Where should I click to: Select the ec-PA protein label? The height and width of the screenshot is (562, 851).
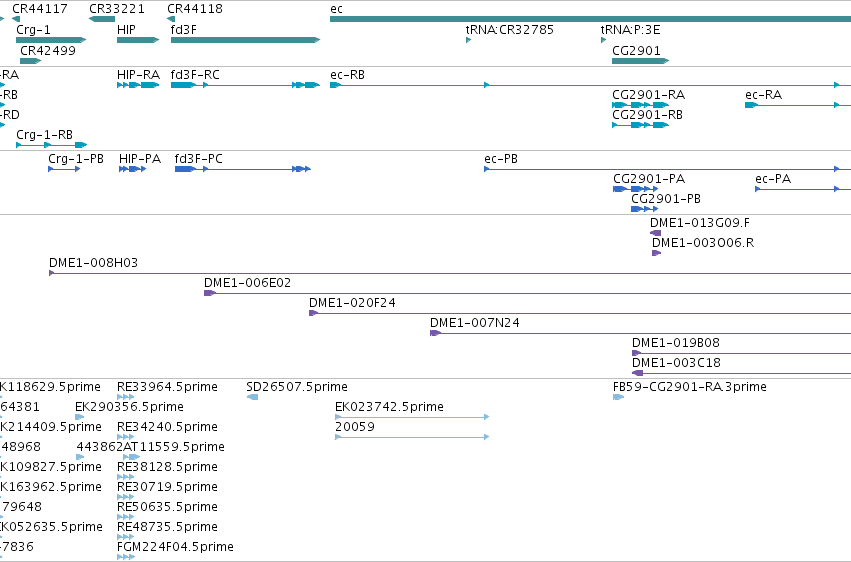[773, 178]
